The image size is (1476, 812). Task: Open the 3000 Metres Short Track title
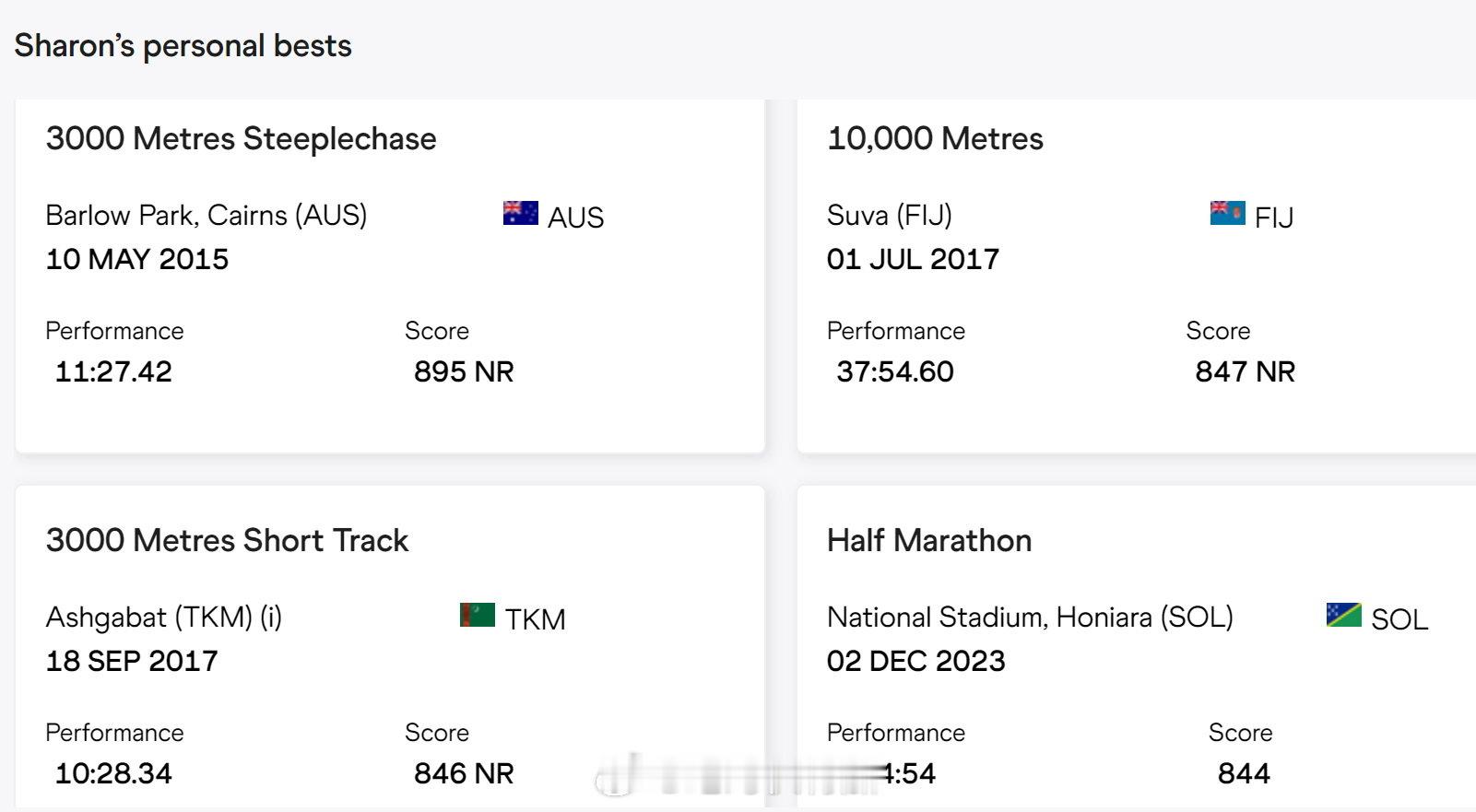(227, 540)
